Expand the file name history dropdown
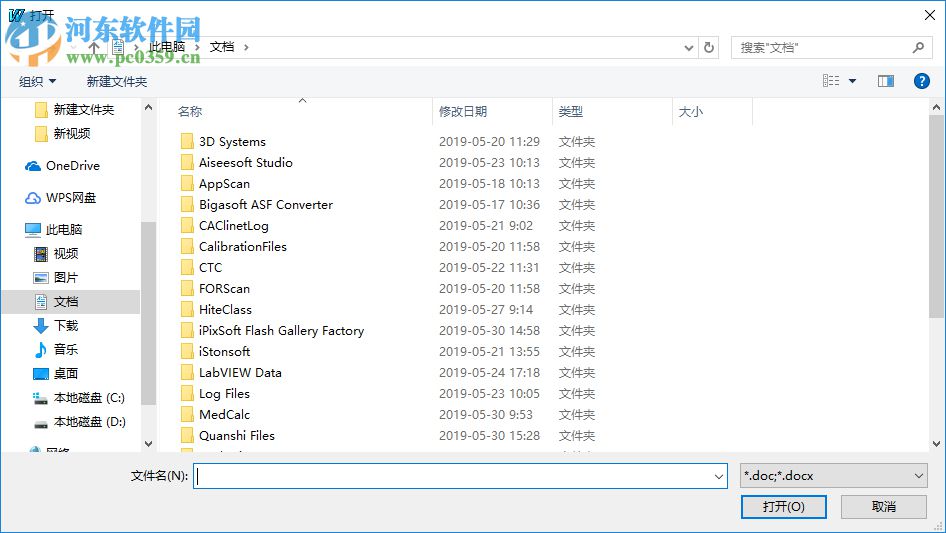Viewport: 946px width, 533px height. pyautogui.click(x=719, y=476)
